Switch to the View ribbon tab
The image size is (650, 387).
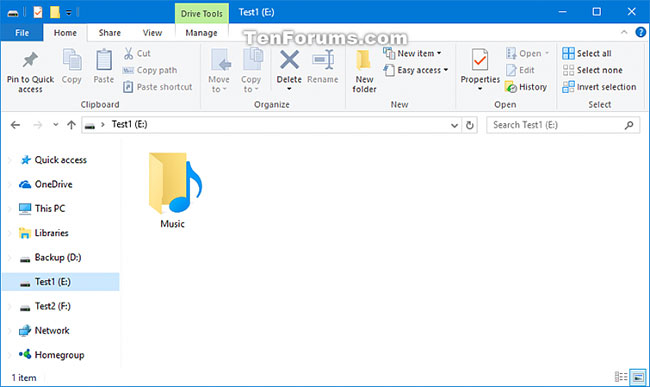click(x=152, y=33)
